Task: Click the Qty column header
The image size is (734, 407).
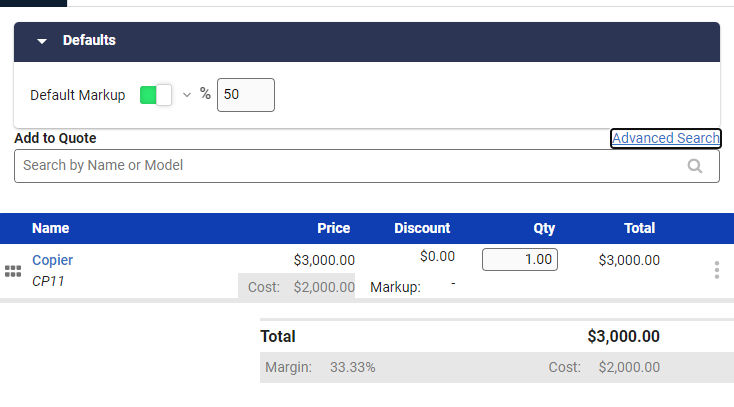Action: [x=544, y=228]
